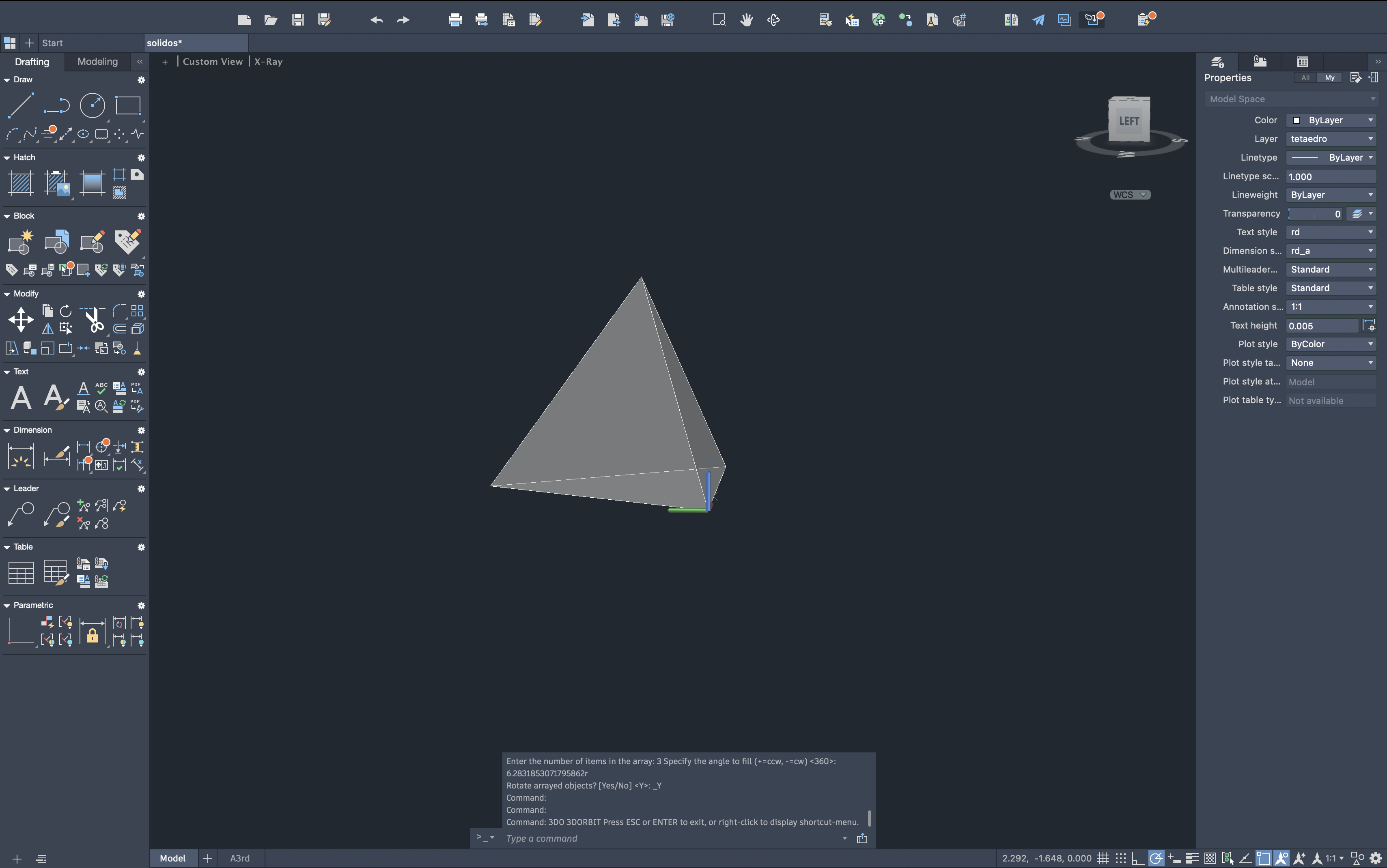The image size is (1387, 868).
Task: Click the Insert Table icon
Action: click(21, 572)
